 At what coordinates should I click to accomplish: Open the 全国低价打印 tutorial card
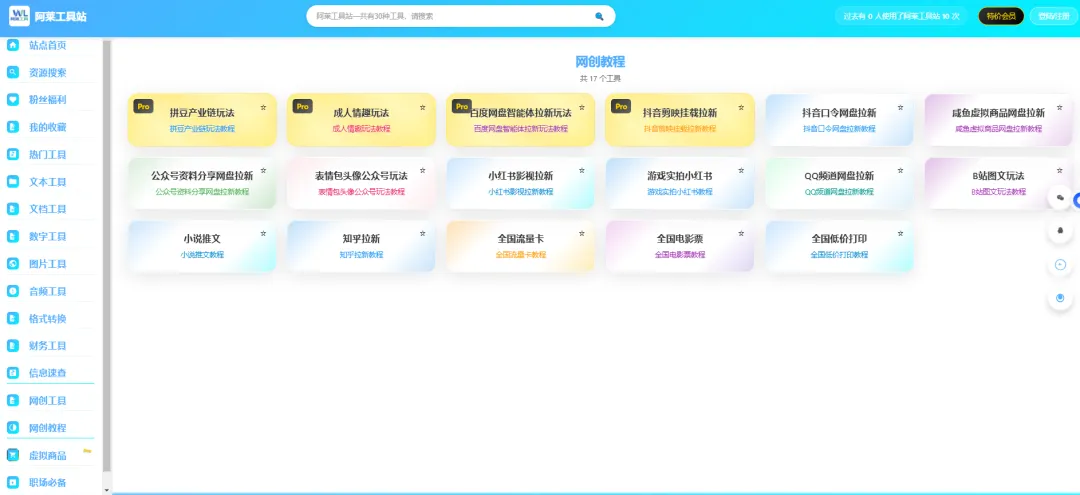(x=839, y=246)
